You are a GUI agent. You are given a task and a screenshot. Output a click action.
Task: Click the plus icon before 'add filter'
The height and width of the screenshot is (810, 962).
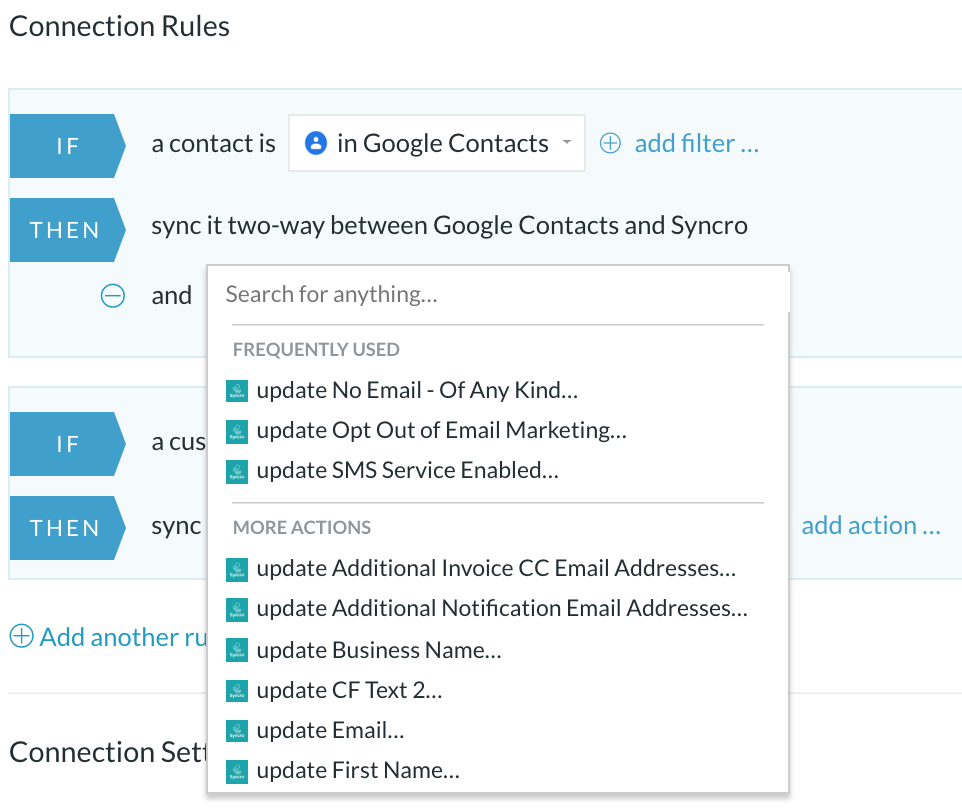pyautogui.click(x=610, y=143)
